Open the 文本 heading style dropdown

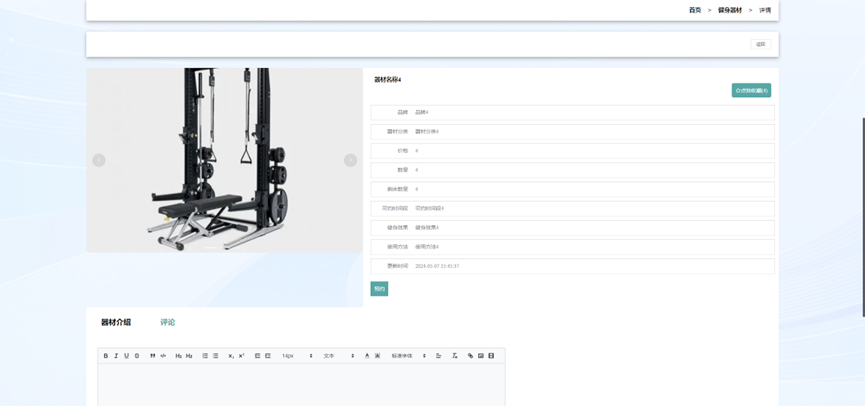click(339, 356)
